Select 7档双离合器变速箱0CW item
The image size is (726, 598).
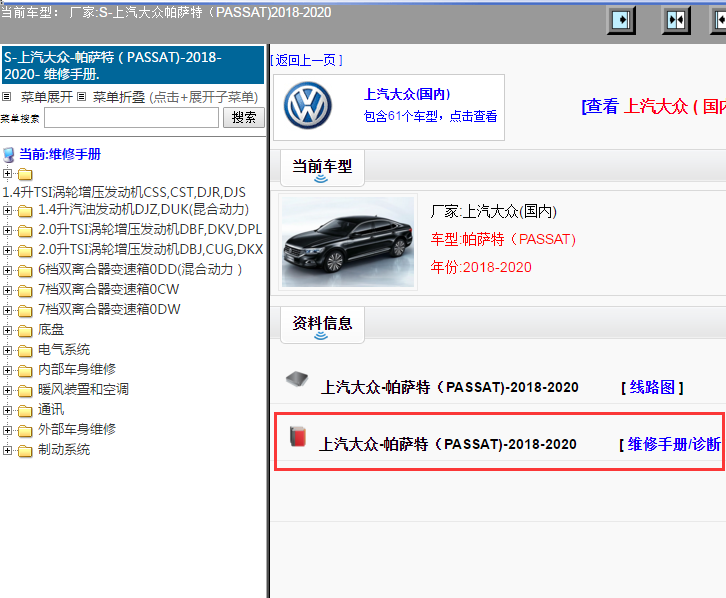point(108,289)
